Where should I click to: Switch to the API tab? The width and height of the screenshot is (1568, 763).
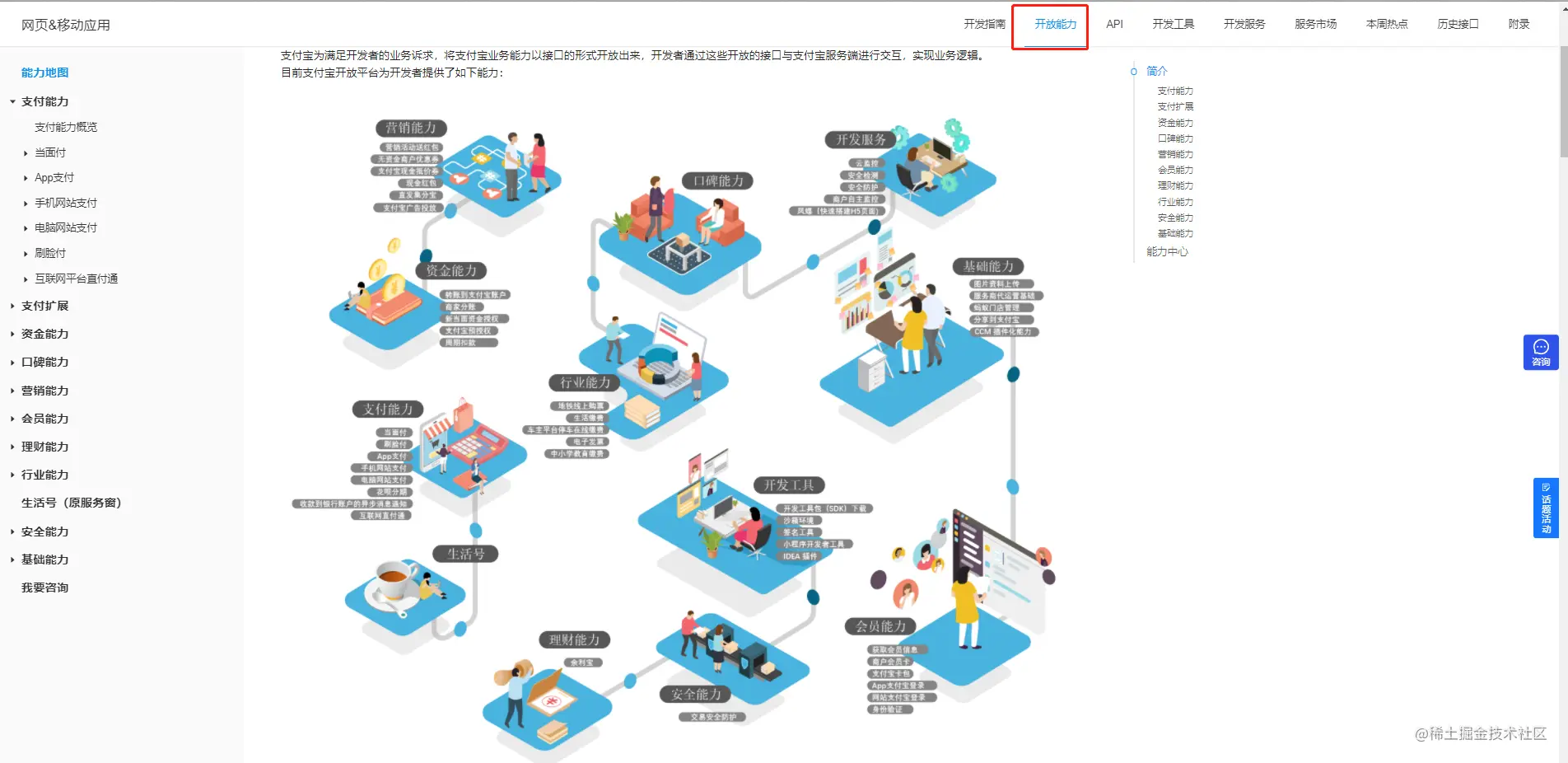pos(1114,24)
